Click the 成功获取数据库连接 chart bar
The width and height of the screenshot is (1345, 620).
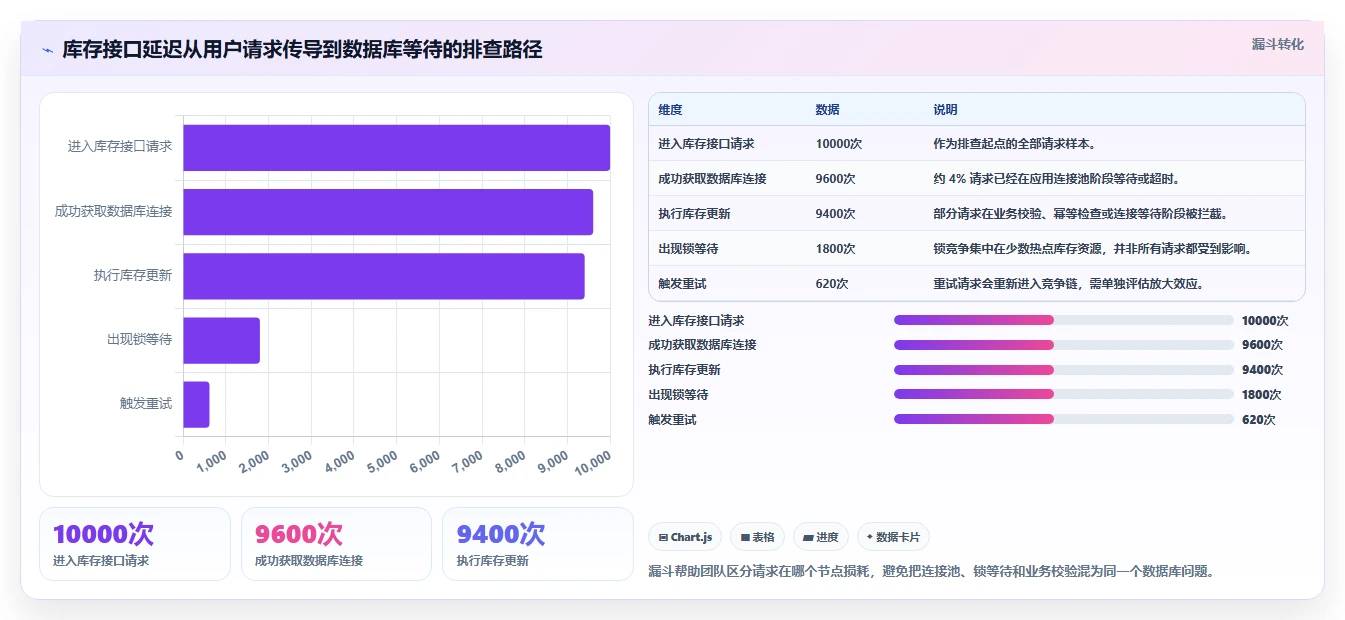pyautogui.click(x=388, y=212)
